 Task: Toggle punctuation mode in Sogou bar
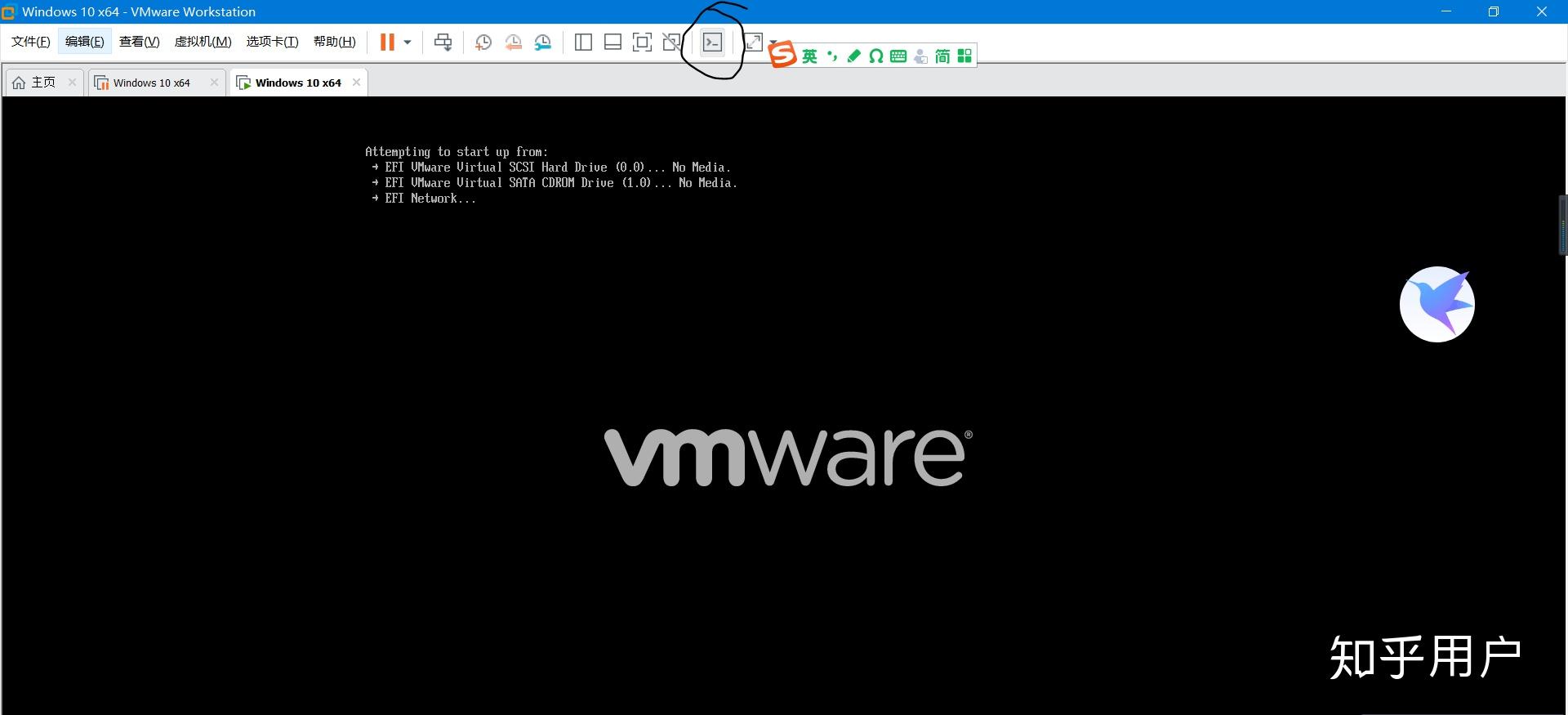point(832,56)
